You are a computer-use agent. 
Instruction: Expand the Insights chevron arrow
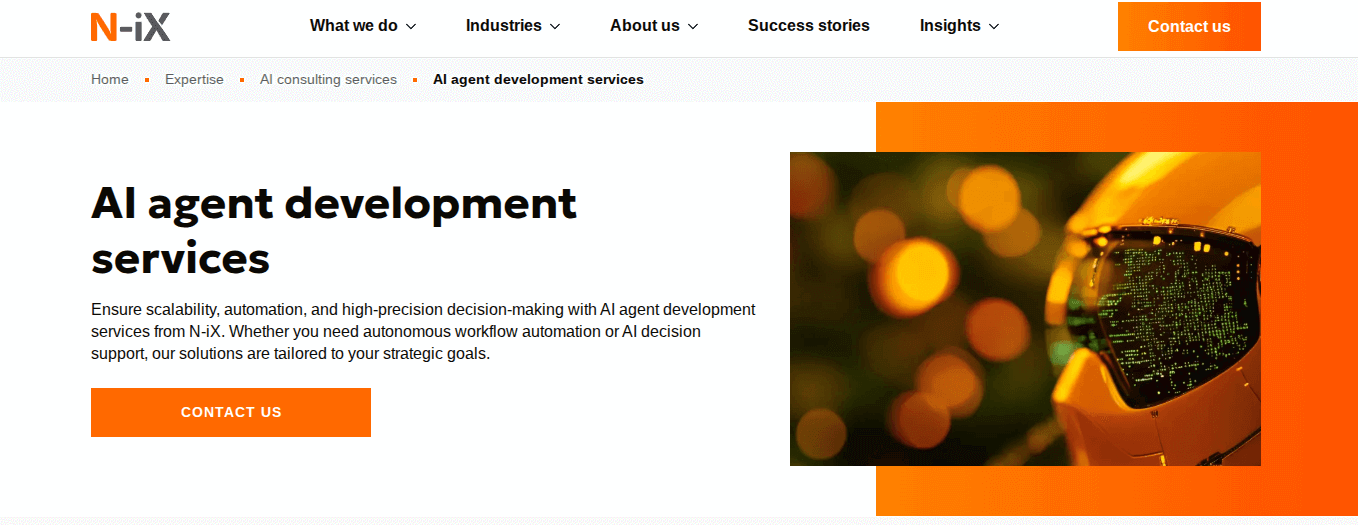tap(993, 27)
